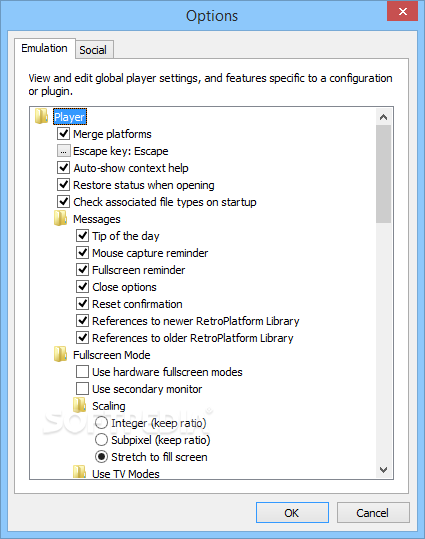The width and height of the screenshot is (425, 539).
Task: Uncheck Merge platforms
Action: pos(63,134)
